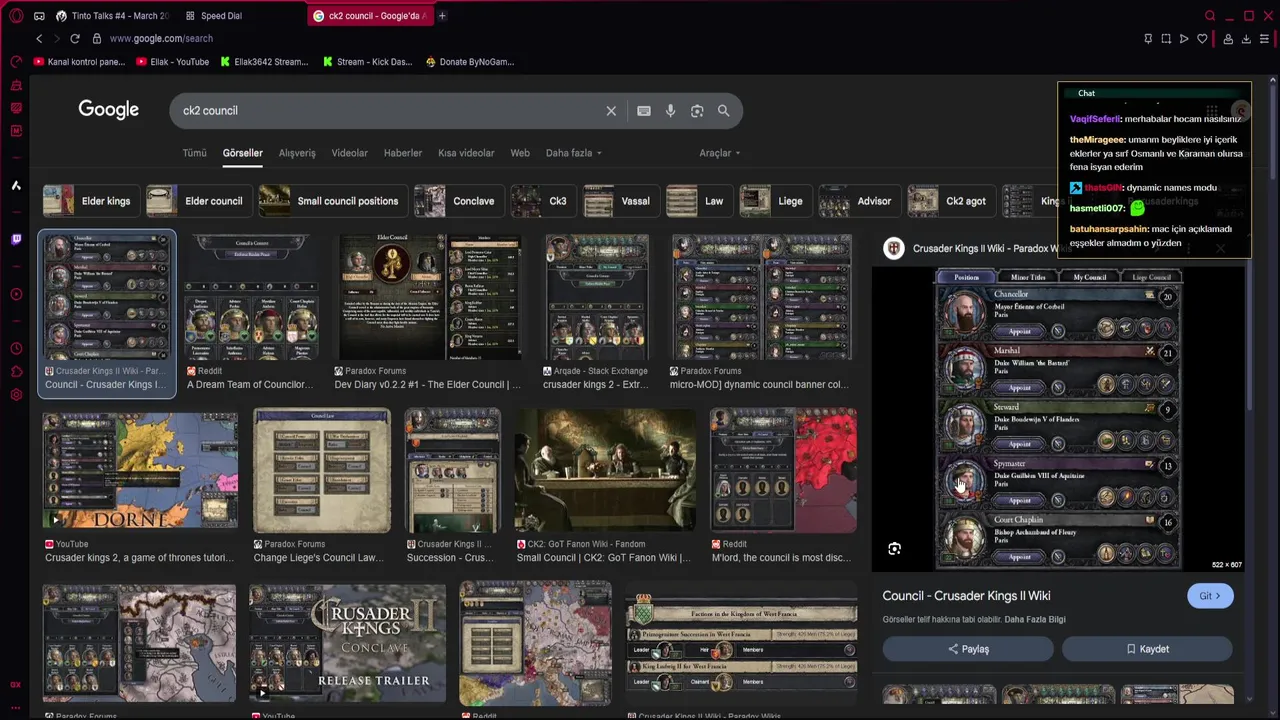Open a new tab with the plus button
The image size is (1280, 720).
[442, 16]
